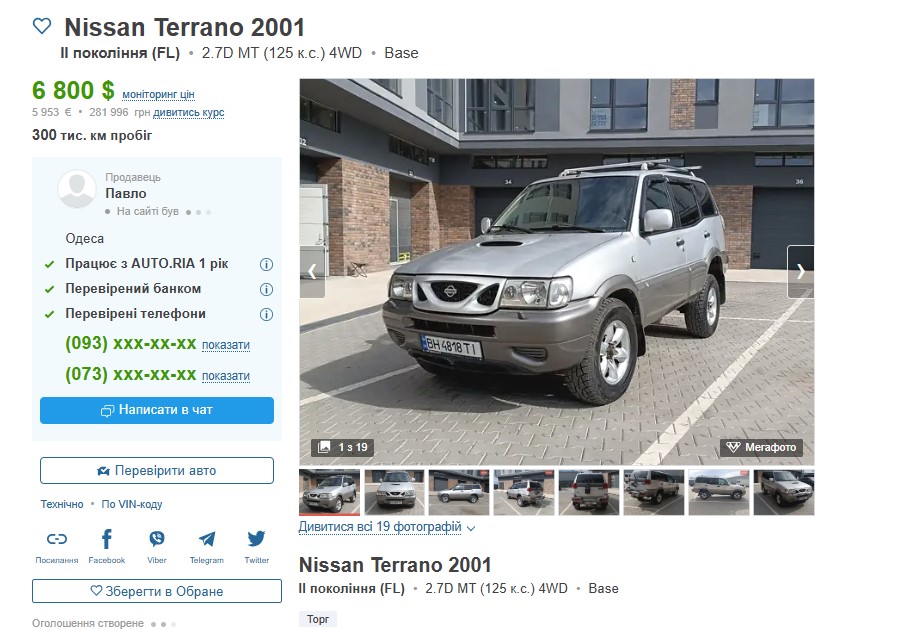908x629 pixels.
Task: Open info icon for Перевірений банком
Action: point(266,289)
